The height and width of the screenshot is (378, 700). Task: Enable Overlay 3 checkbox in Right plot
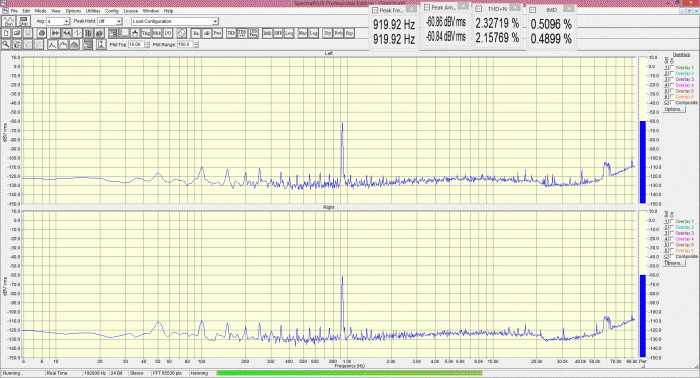pyautogui.click(x=672, y=233)
